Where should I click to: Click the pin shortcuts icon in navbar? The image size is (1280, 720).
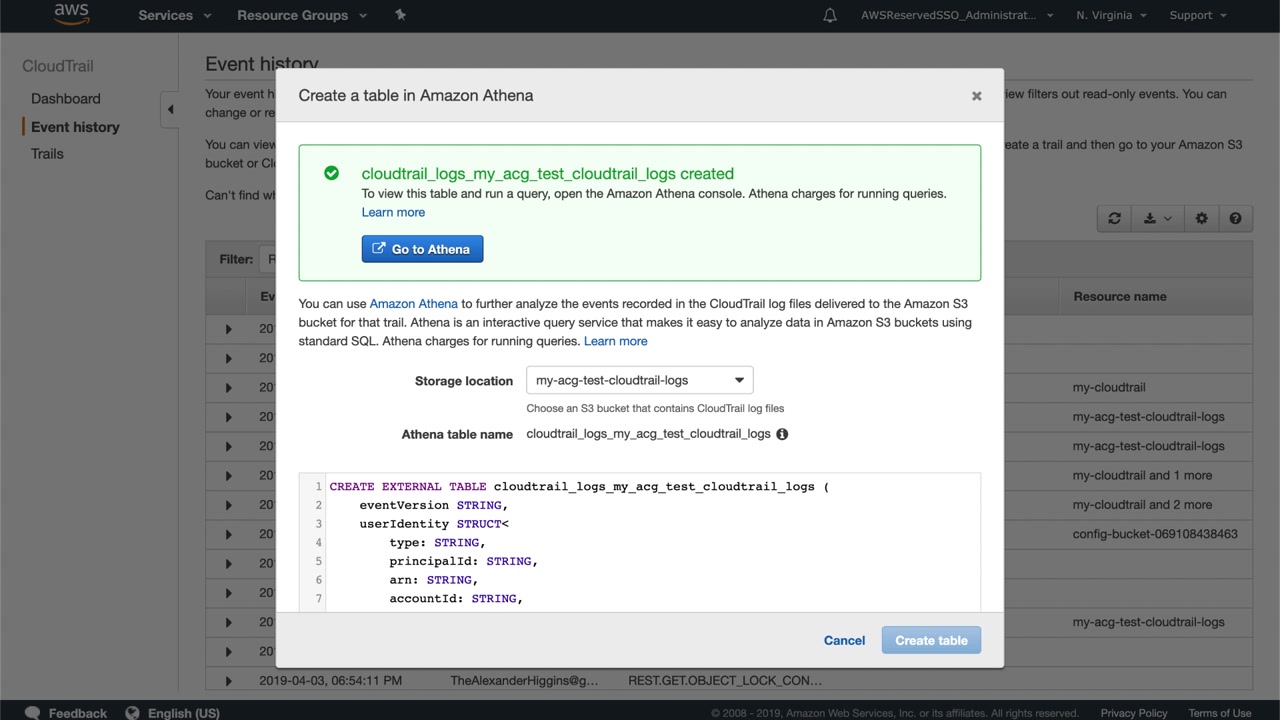pyautogui.click(x=401, y=15)
